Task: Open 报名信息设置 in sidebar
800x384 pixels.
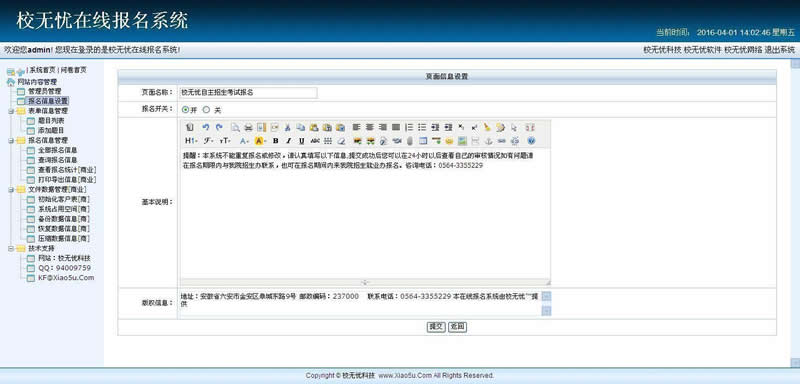Action: (x=48, y=101)
